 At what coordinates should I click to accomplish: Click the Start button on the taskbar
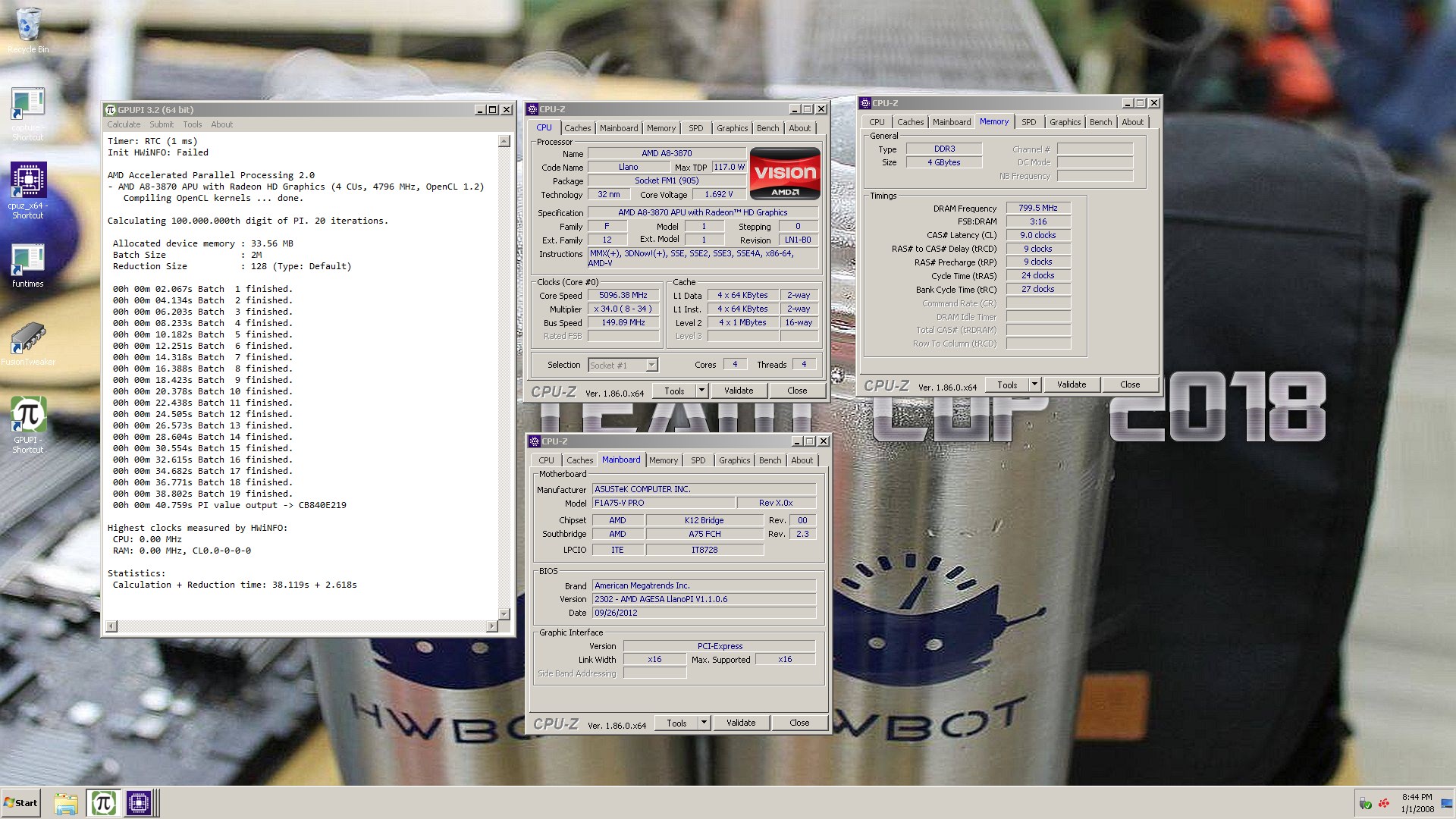(21, 803)
